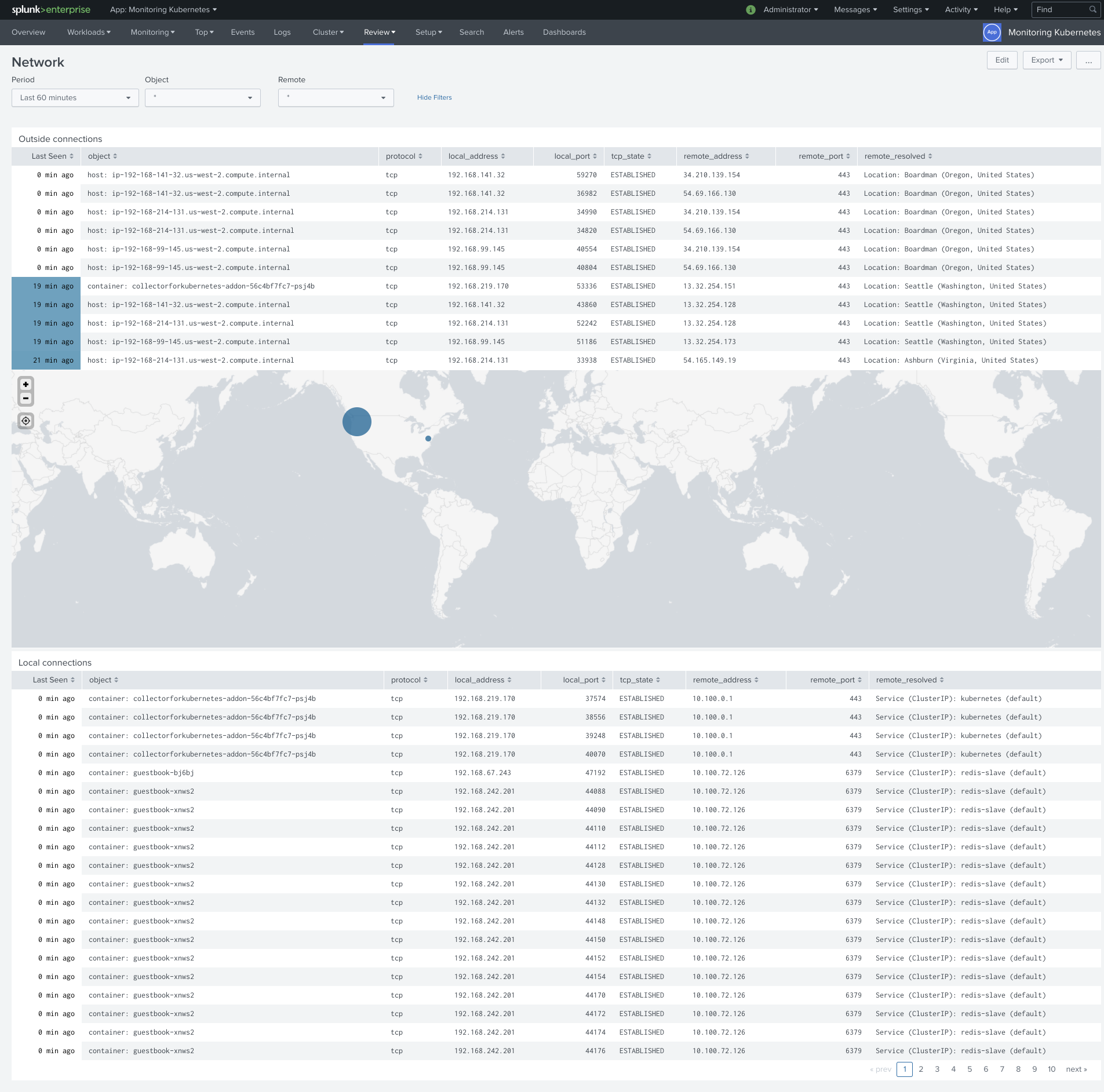Open the Administrator menu
This screenshot has height=1092, width=1104.
coord(790,10)
